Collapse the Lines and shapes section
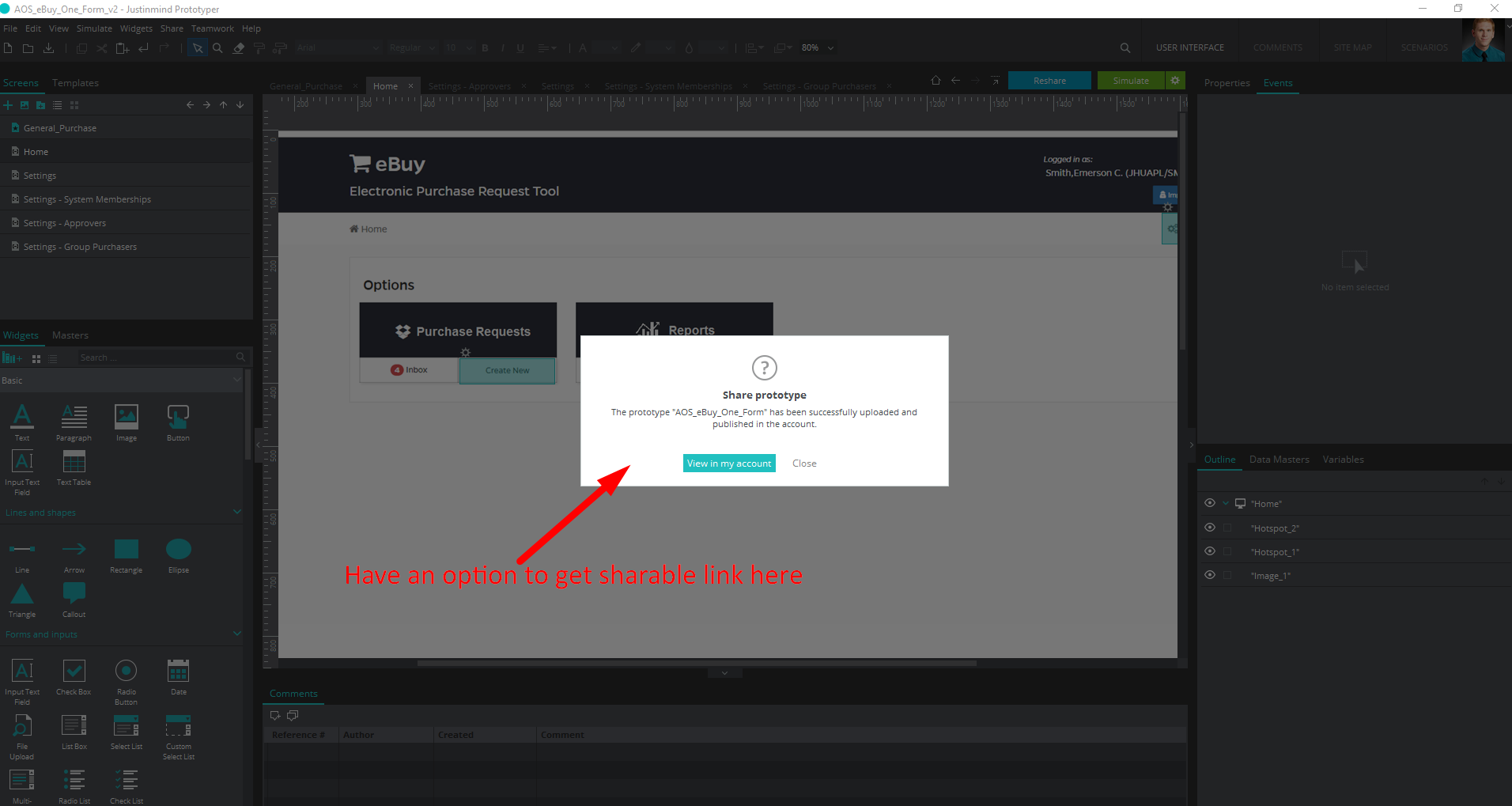 pyautogui.click(x=236, y=513)
